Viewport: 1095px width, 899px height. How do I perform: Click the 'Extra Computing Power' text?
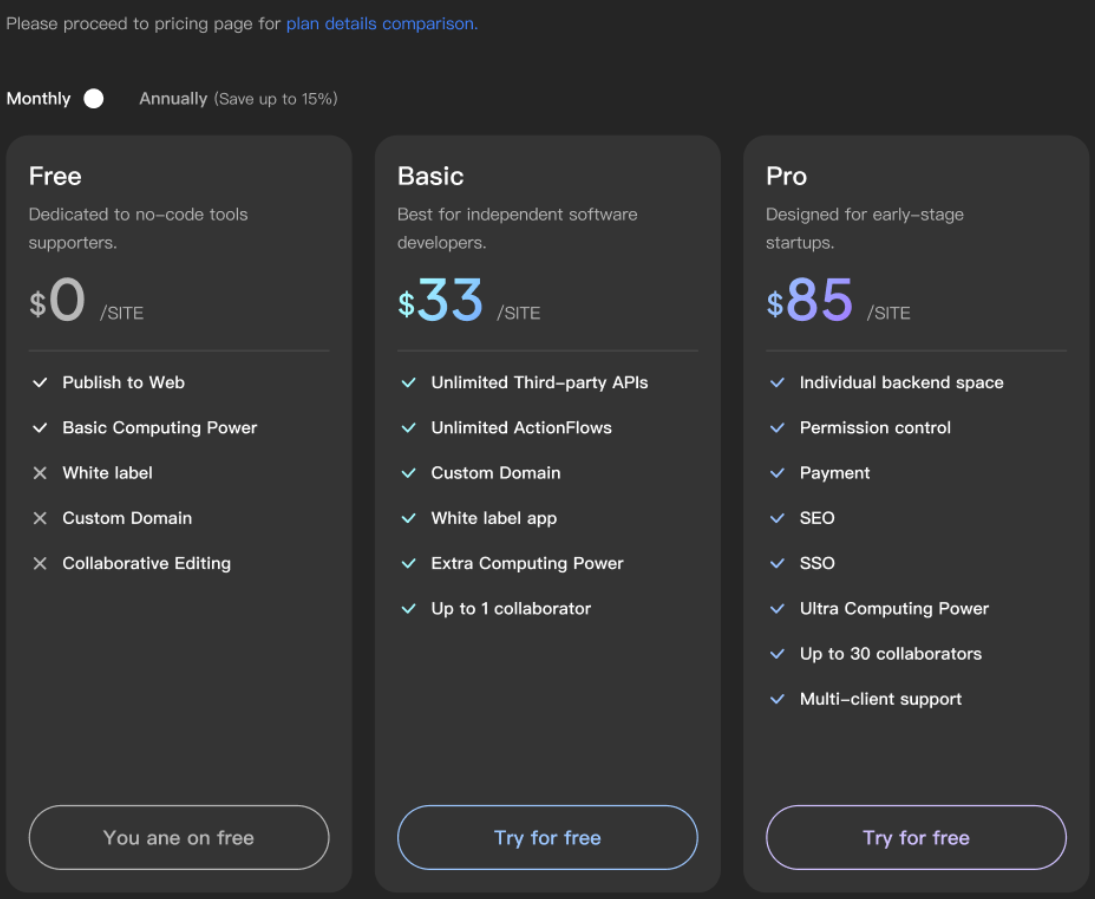[527, 563]
